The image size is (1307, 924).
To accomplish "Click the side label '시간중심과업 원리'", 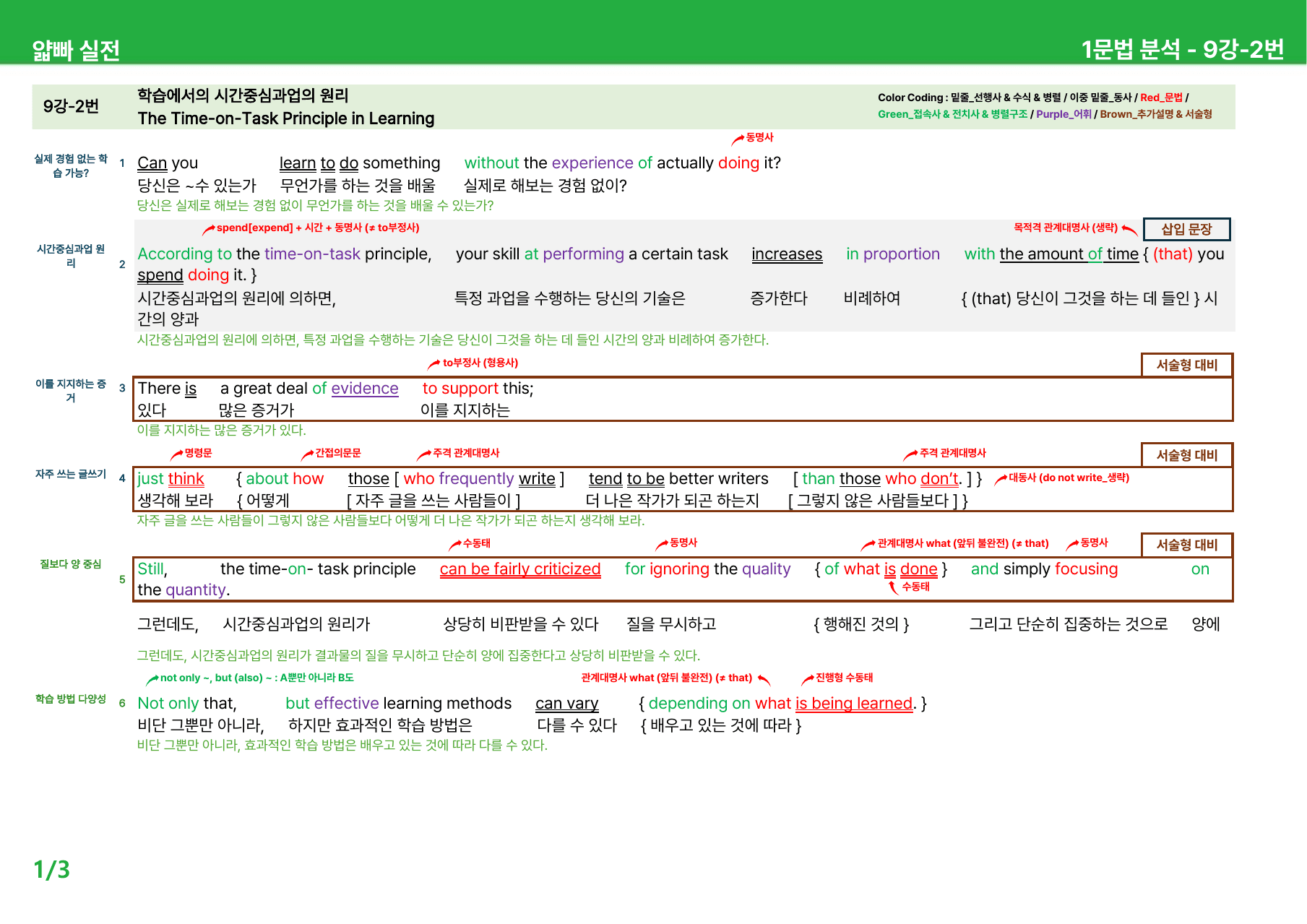I will (x=71, y=256).
